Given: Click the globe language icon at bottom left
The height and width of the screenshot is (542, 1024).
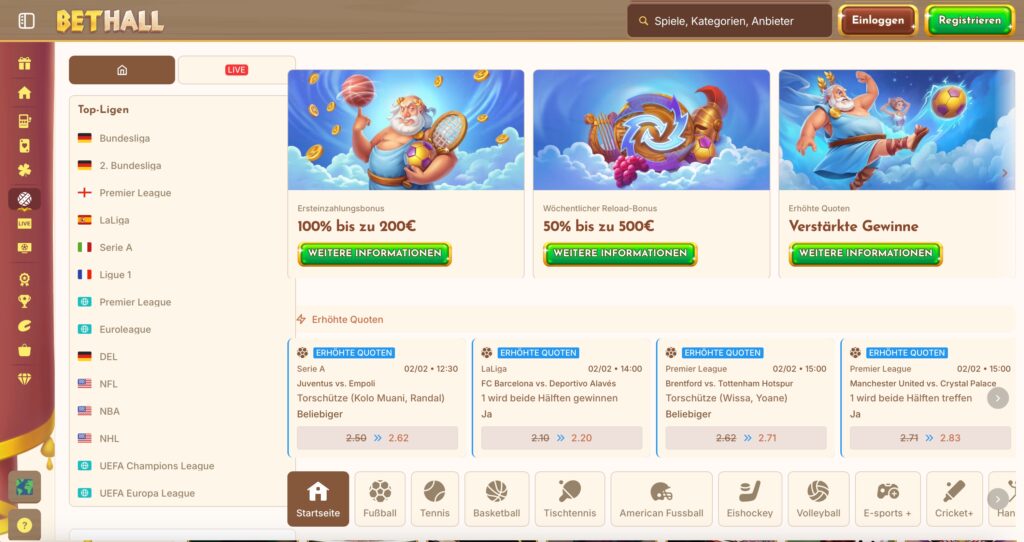Looking at the screenshot, I should 24,487.
